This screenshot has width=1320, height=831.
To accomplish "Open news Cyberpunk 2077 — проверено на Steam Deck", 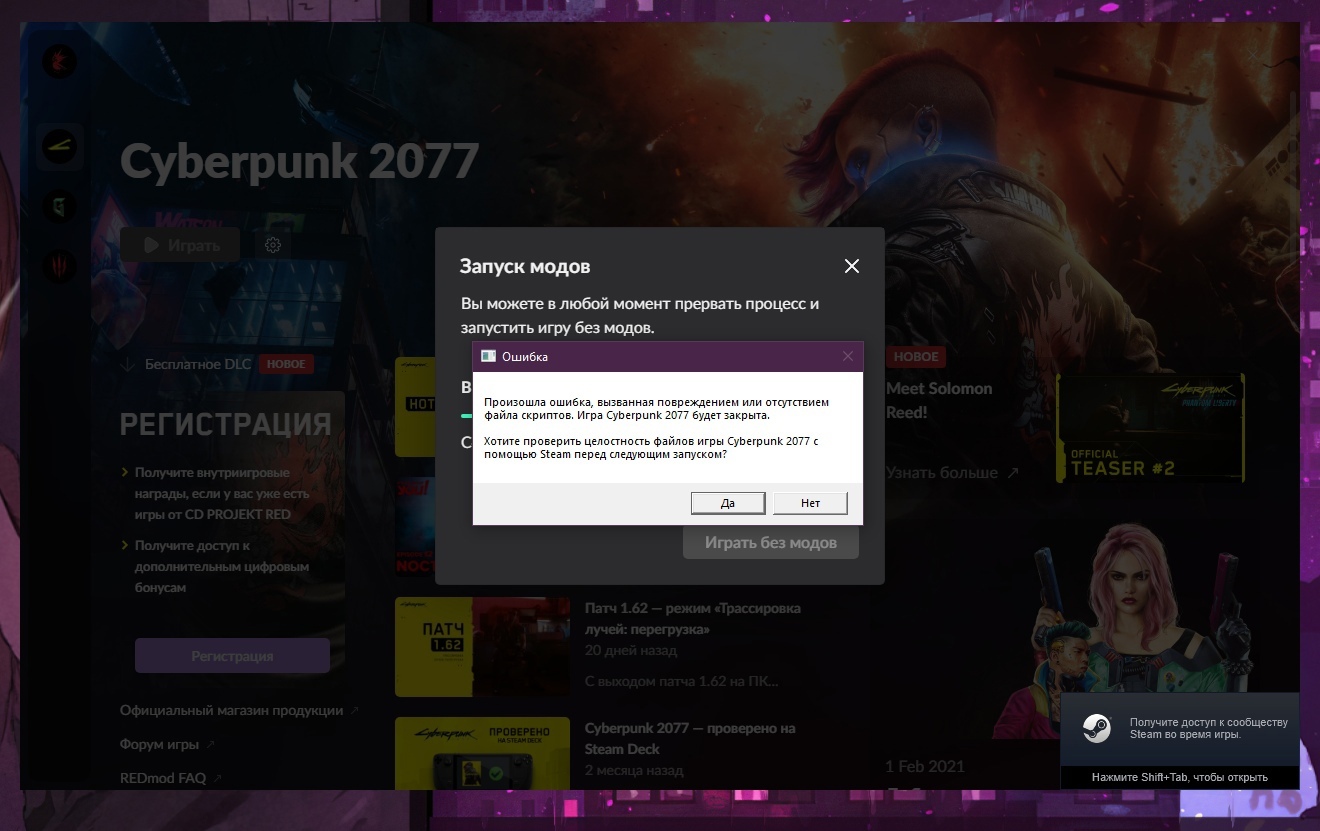I will tap(690, 739).
